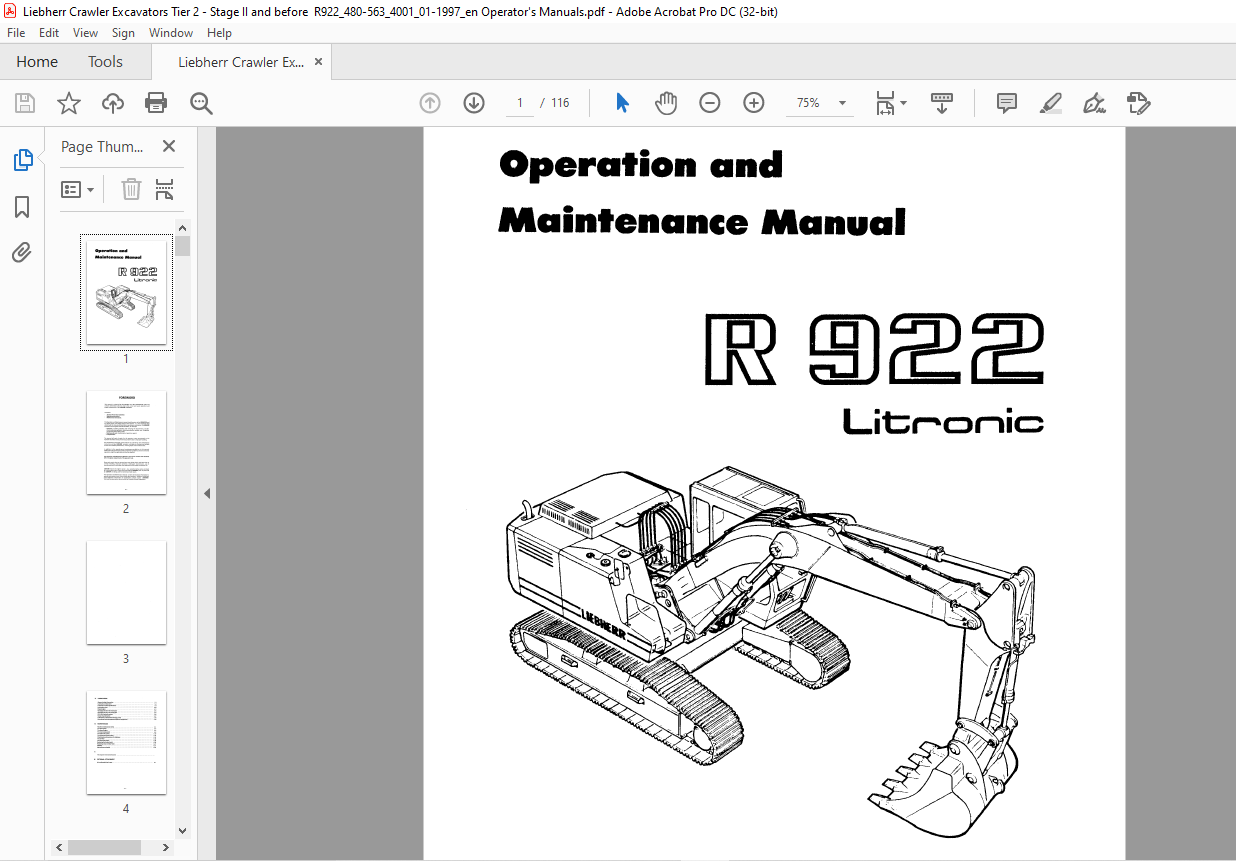
Task: Click the fit page width icon
Action: pyautogui.click(x=885, y=103)
